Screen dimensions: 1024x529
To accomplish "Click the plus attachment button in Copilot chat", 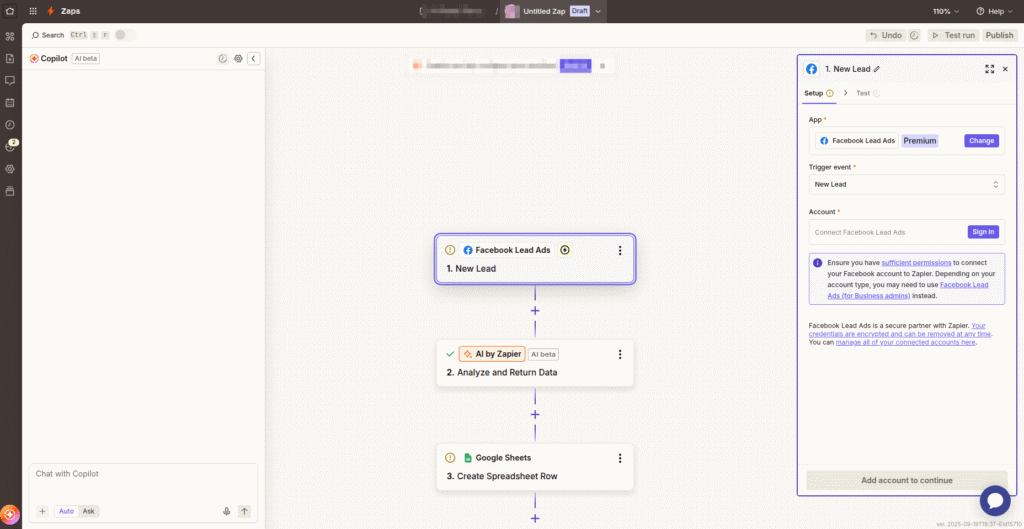I will click(42, 511).
